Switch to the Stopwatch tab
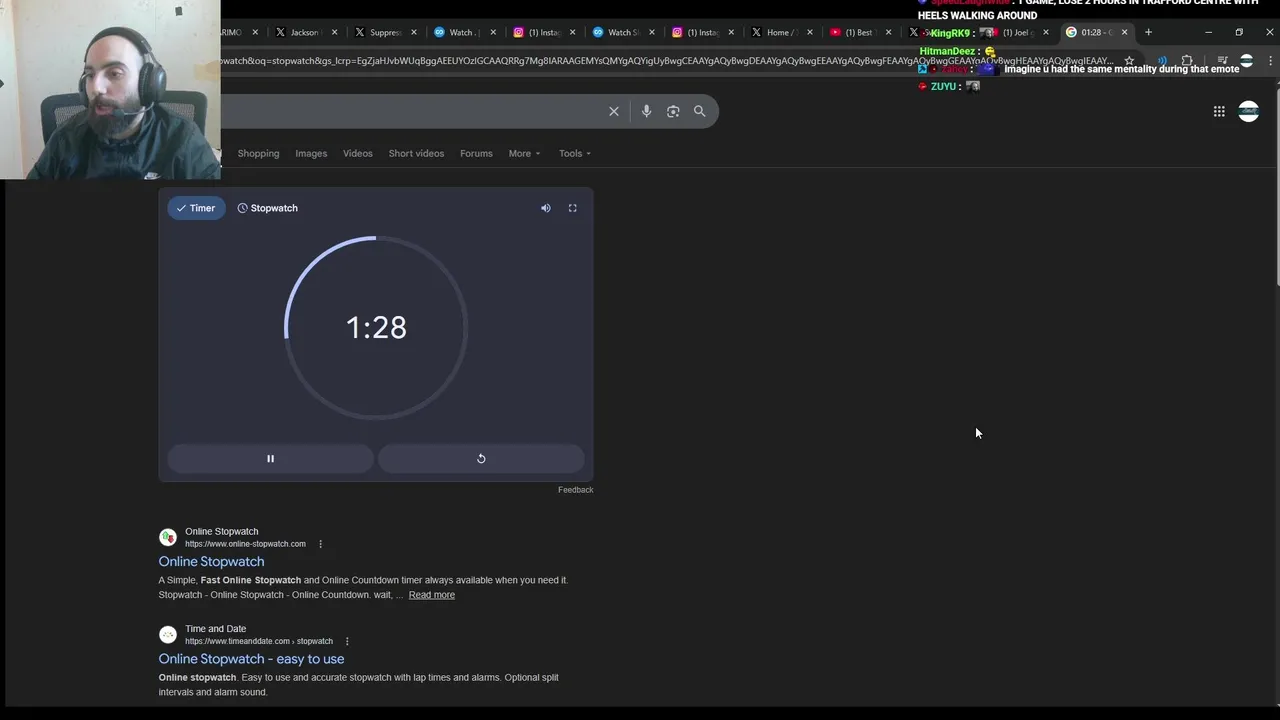1280x720 pixels. 267,208
